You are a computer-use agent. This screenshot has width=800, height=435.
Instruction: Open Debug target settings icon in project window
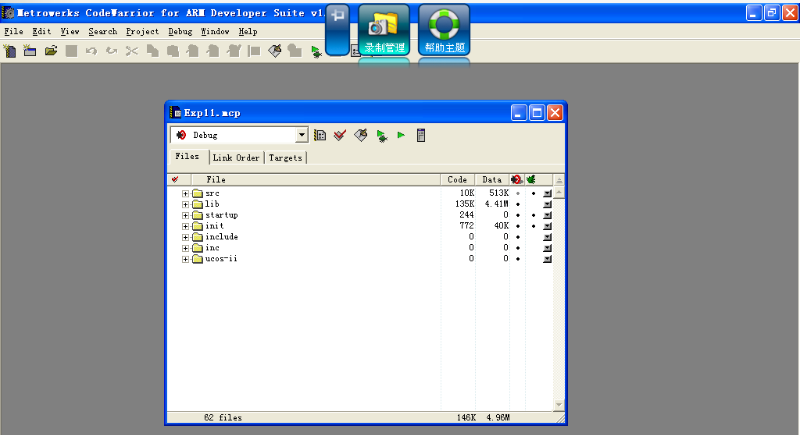point(320,135)
